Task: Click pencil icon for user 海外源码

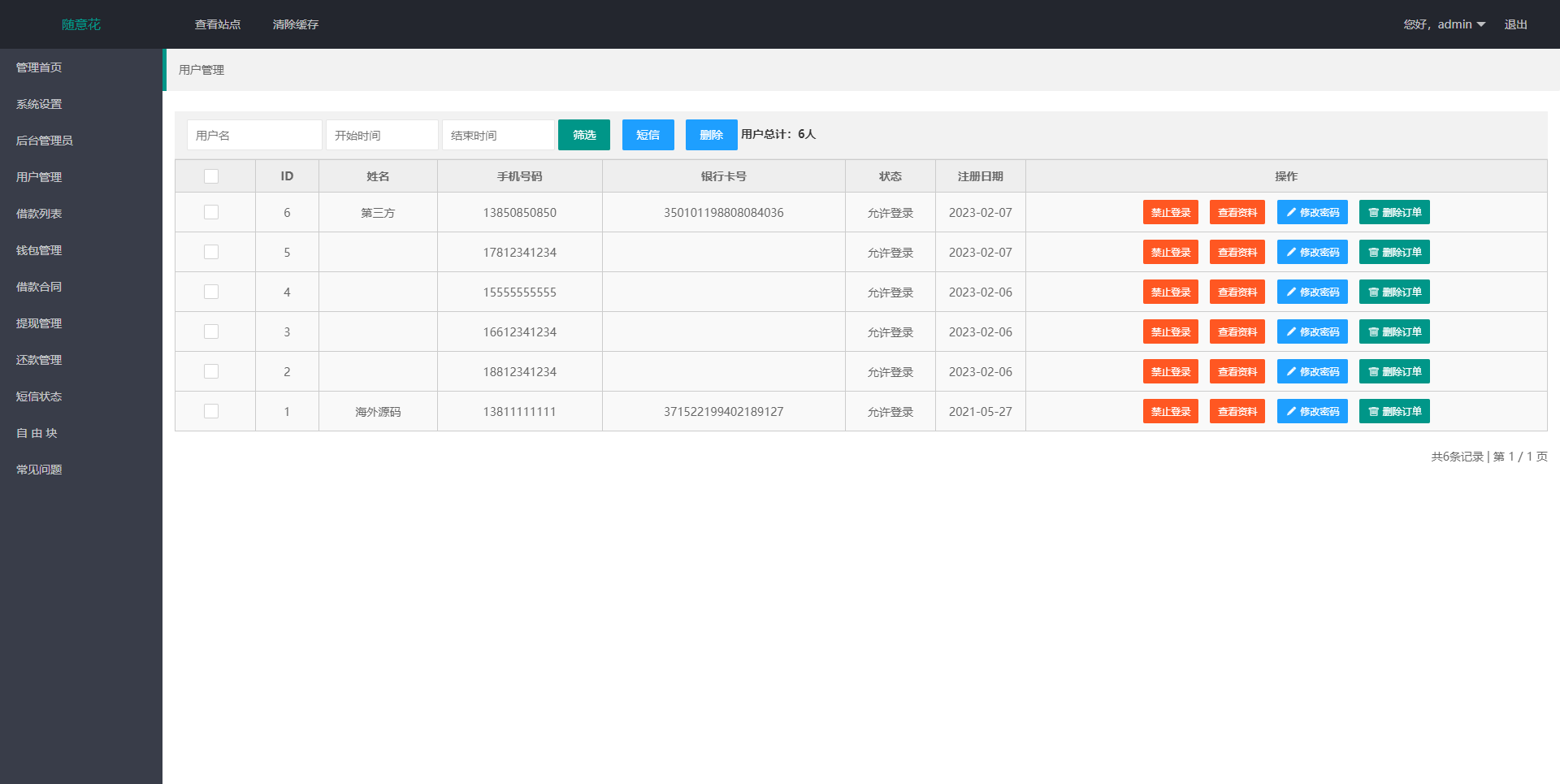Action: [1291, 412]
